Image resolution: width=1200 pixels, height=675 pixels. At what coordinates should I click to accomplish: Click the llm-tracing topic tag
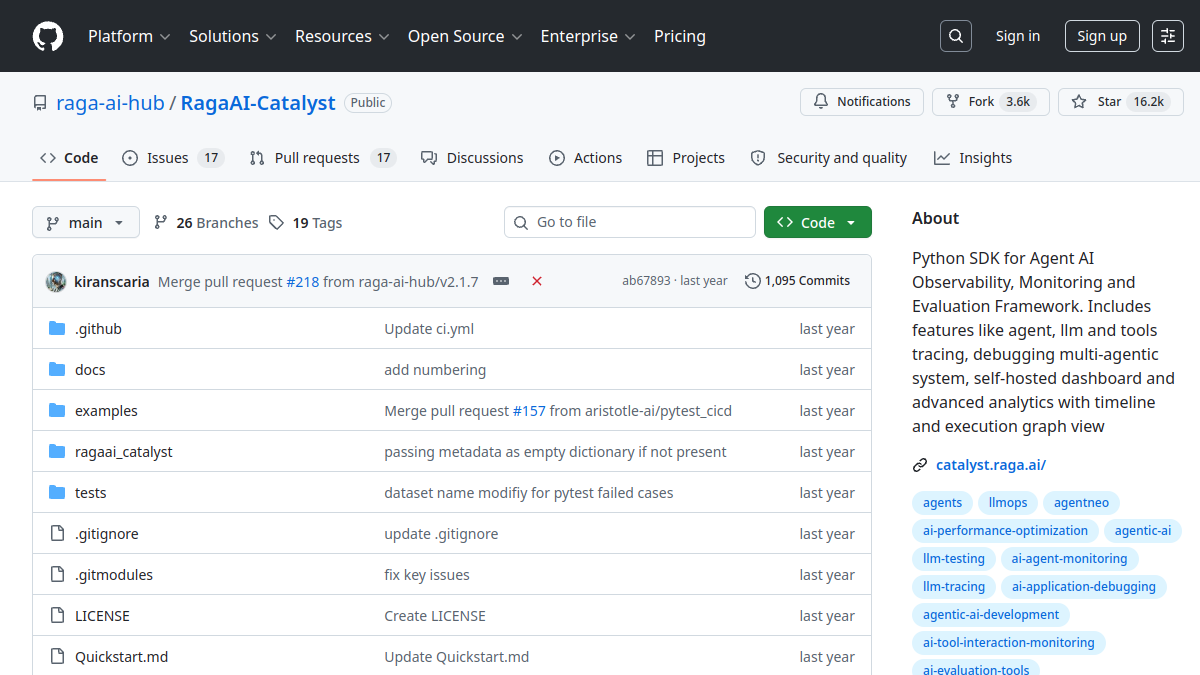tap(954, 587)
